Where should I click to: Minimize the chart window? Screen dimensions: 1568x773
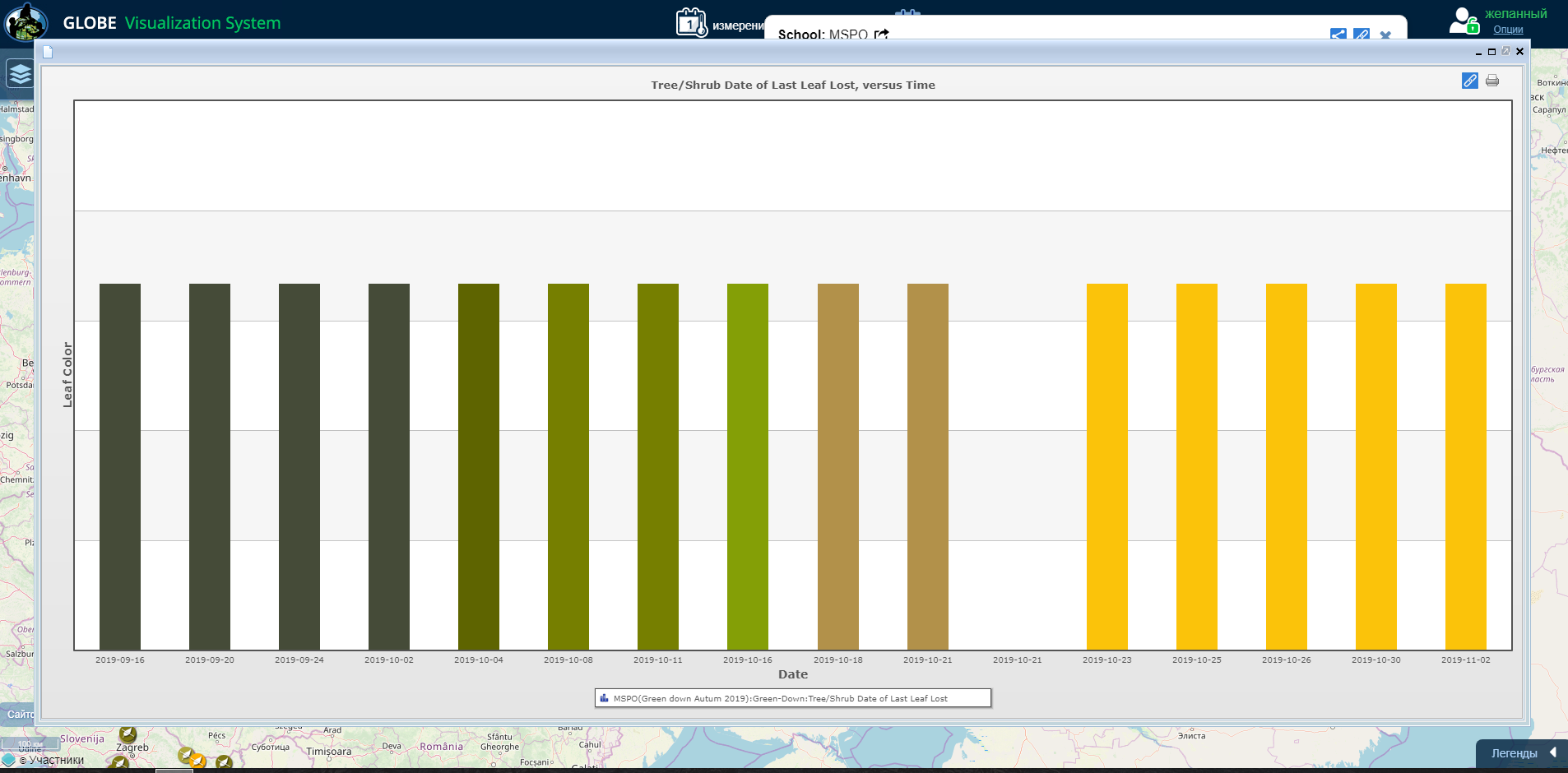1478,53
